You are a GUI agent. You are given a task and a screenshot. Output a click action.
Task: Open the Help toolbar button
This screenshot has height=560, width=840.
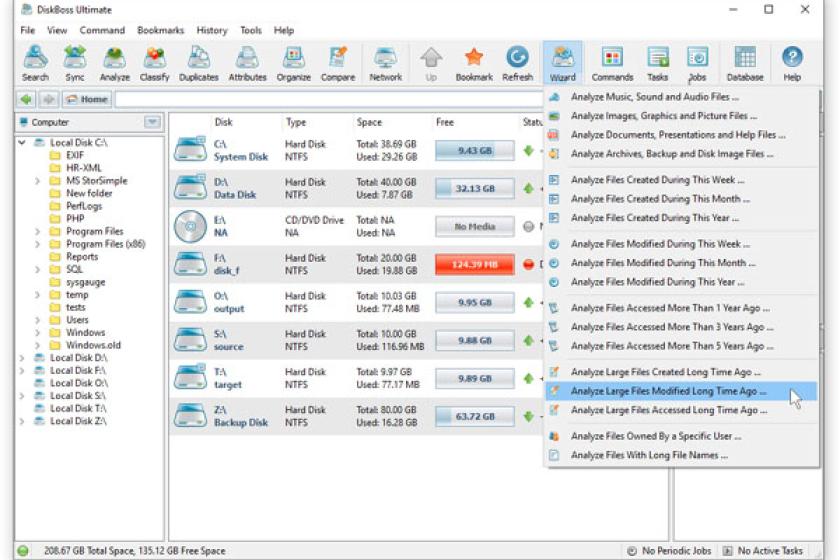click(792, 64)
